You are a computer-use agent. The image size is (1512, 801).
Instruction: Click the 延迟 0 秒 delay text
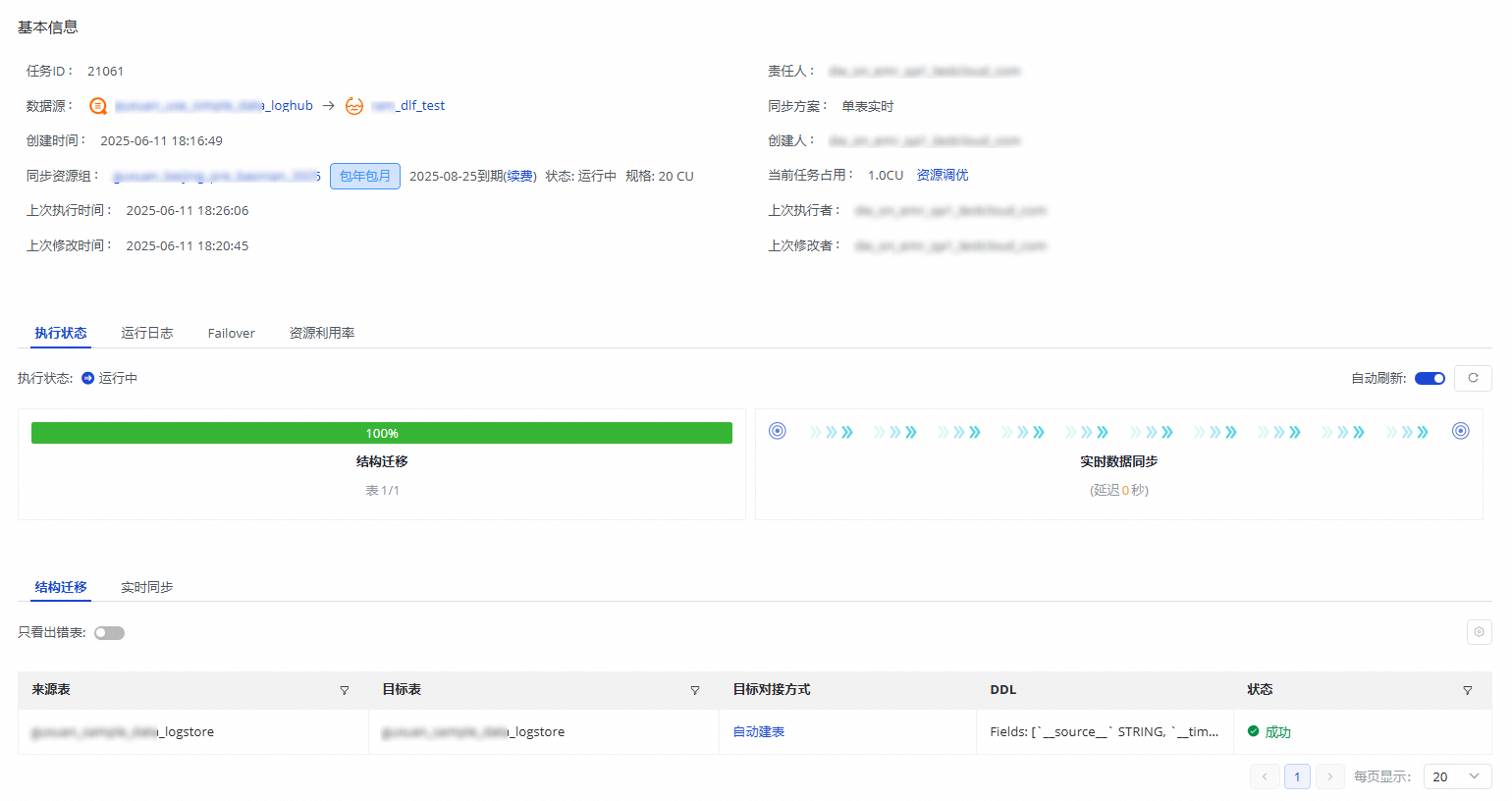(1119, 491)
